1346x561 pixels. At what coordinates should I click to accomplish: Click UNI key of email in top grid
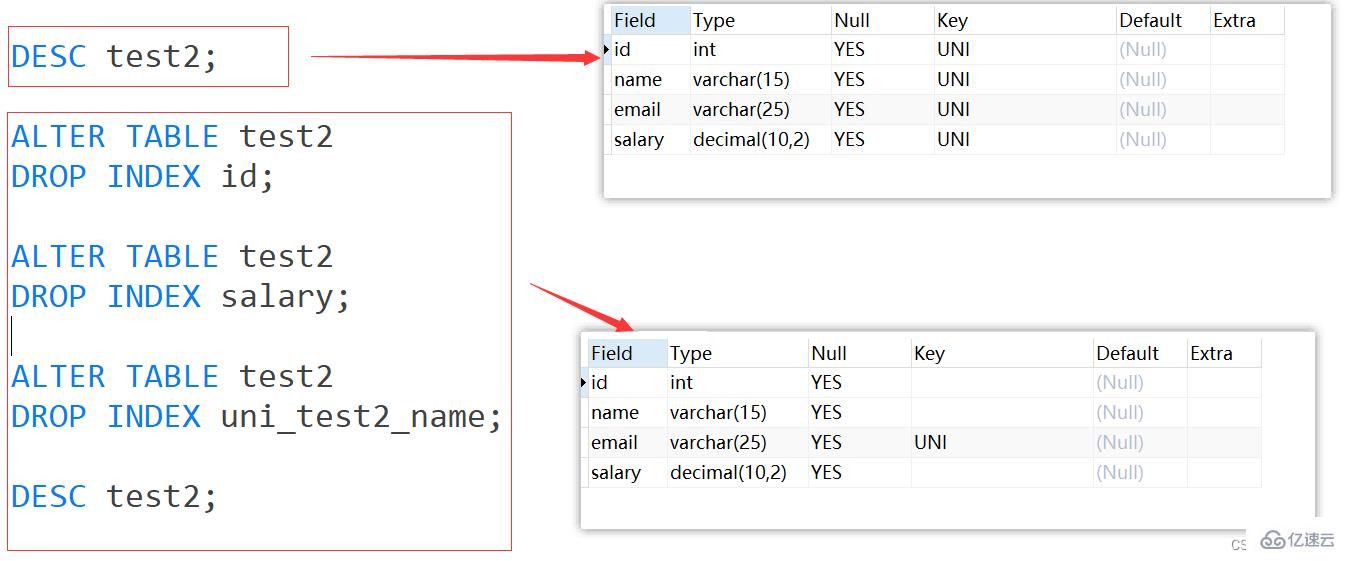pyautogui.click(x=1025, y=110)
